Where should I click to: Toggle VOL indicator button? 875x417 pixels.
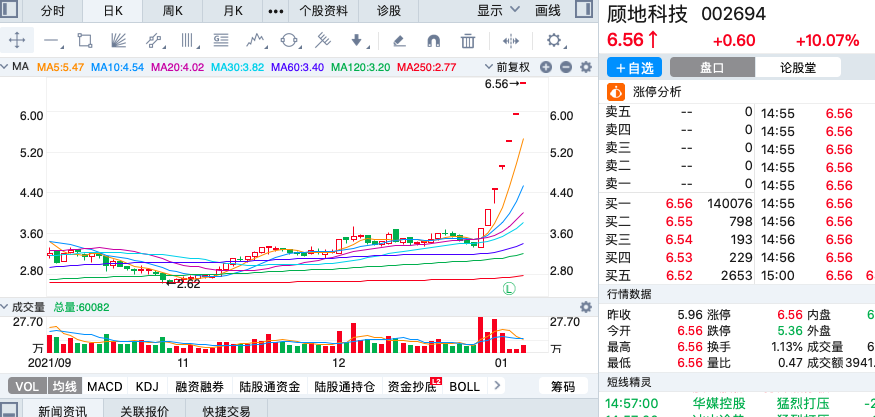pyautogui.click(x=27, y=386)
